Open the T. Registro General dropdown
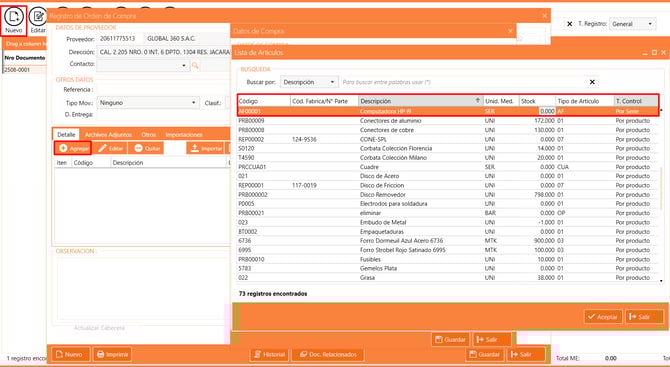Screen dimensions: 670x367 [650, 24]
